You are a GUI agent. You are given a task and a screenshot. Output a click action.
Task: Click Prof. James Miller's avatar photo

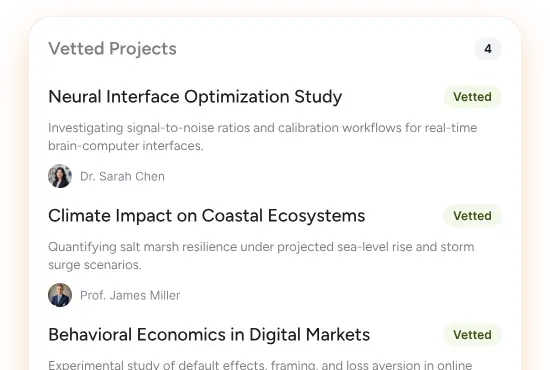click(x=60, y=295)
